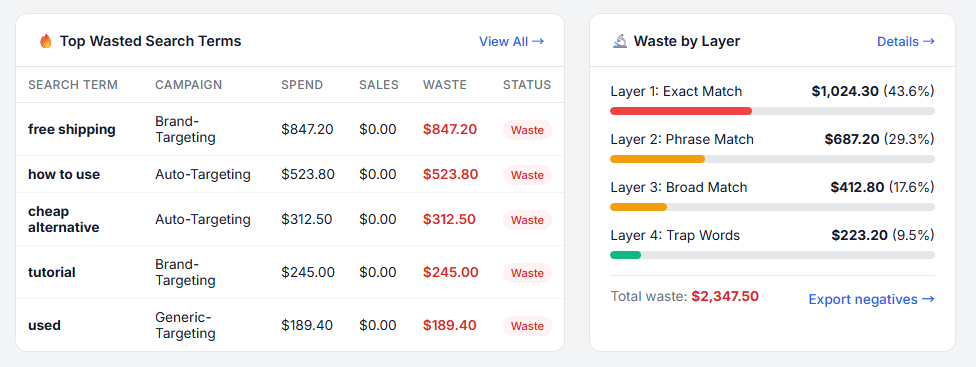Click Export negatives link
Viewport: 976px width, 367px height.
pyautogui.click(x=871, y=299)
